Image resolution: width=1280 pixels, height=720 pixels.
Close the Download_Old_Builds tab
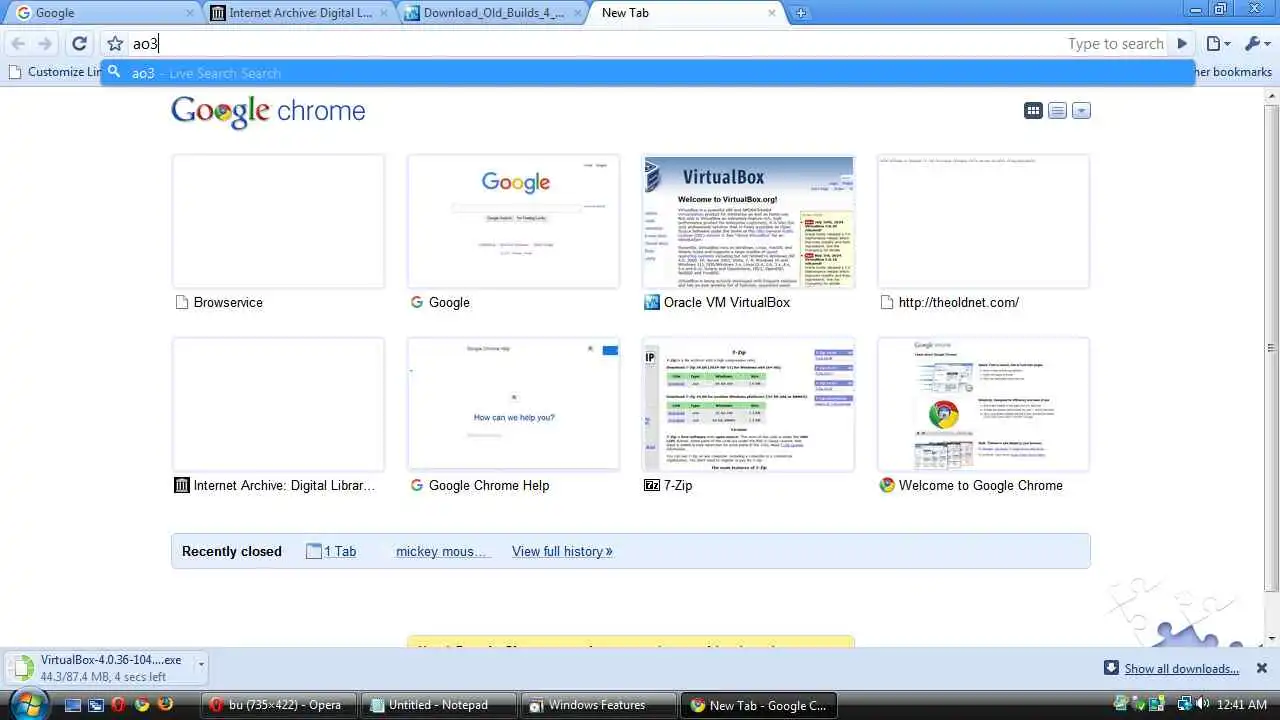click(x=578, y=13)
